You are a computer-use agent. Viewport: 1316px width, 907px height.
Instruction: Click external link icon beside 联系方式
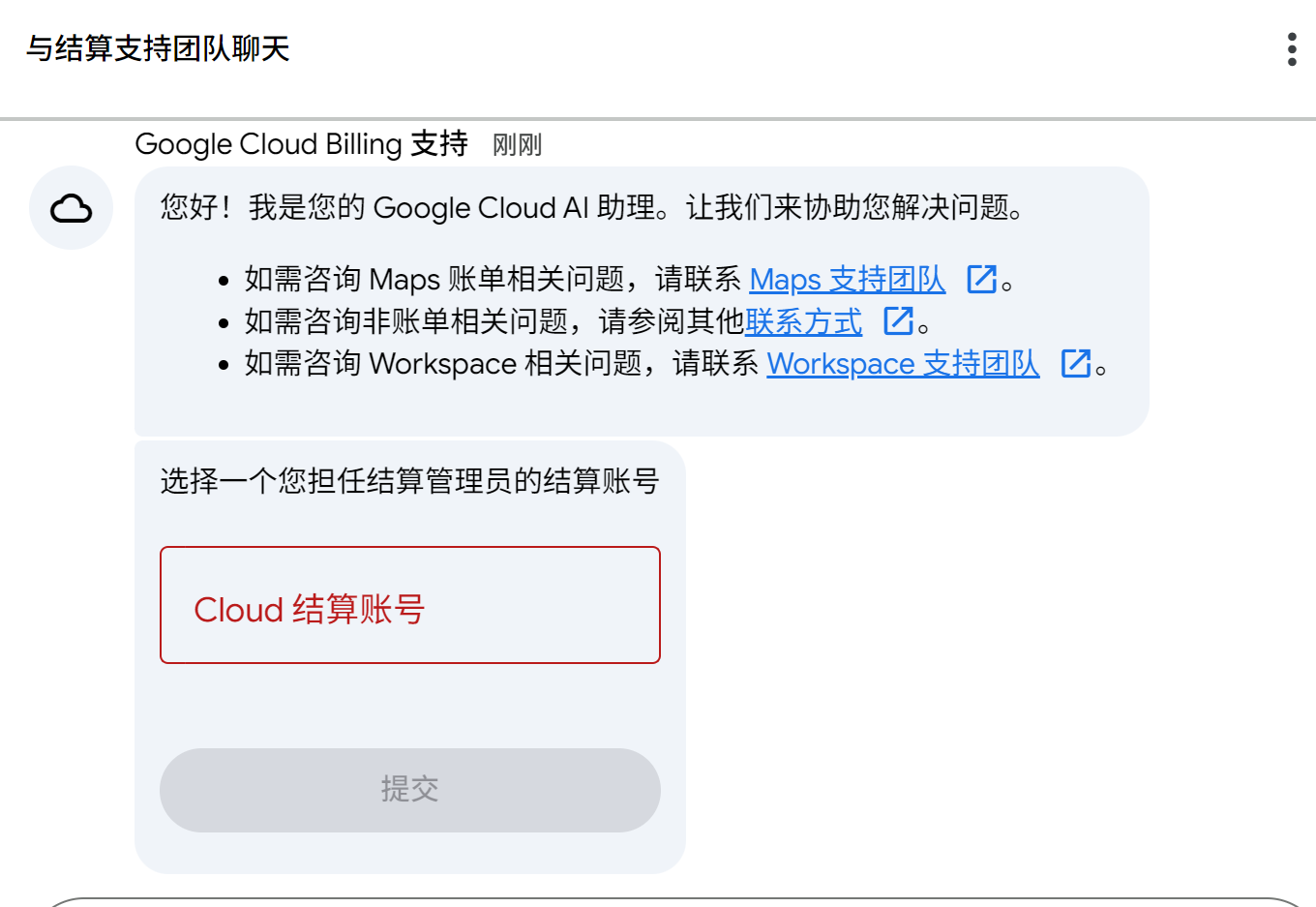(899, 321)
